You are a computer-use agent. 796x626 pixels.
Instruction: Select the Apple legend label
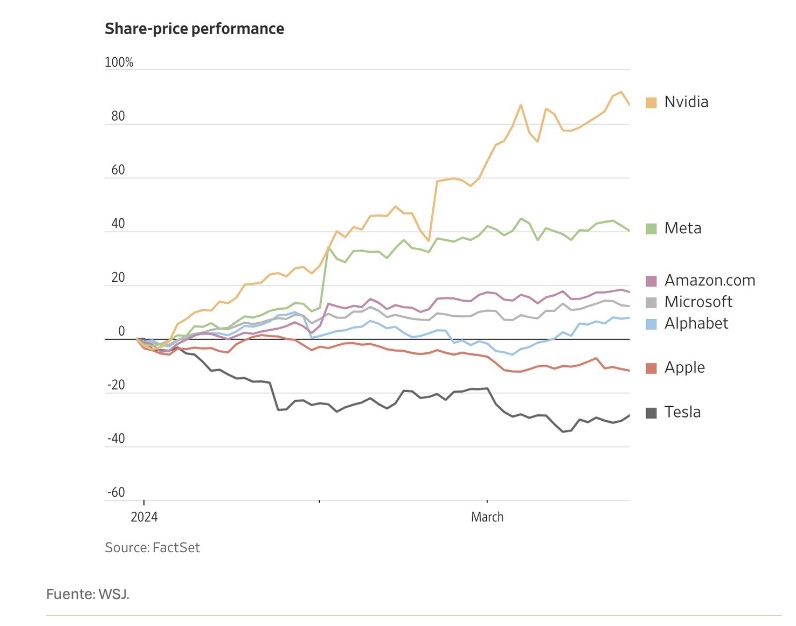[684, 368]
